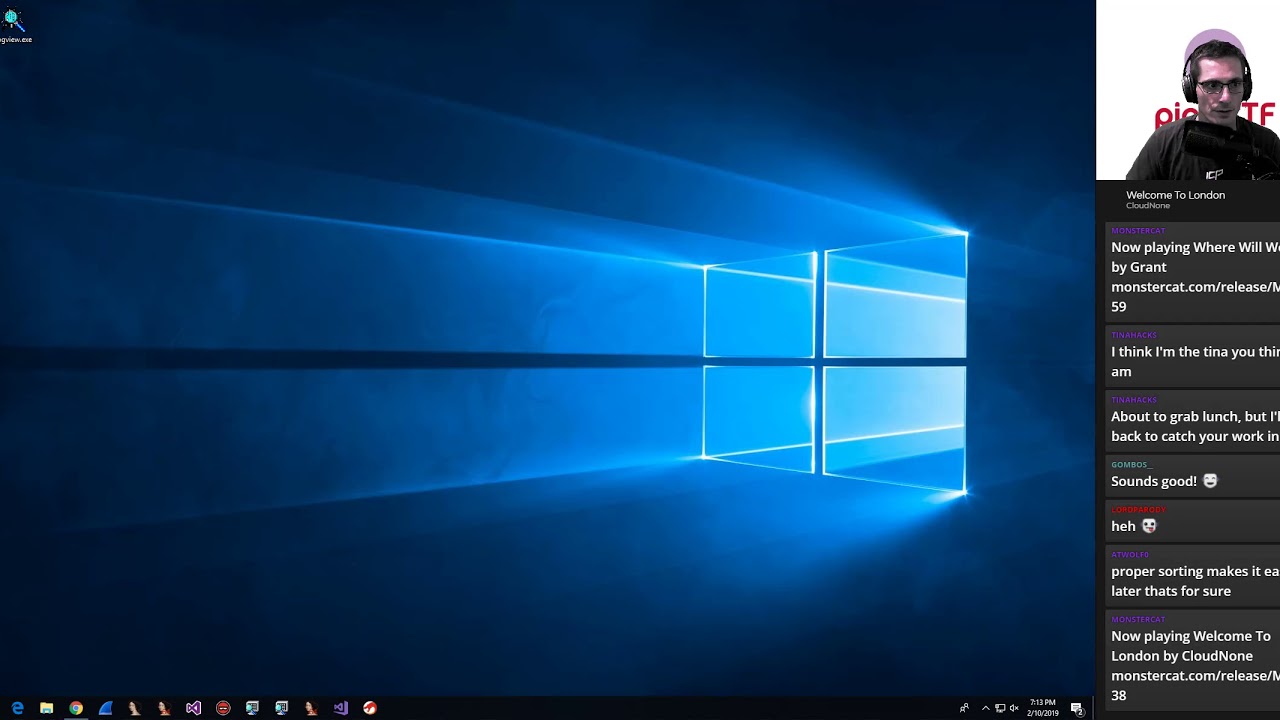Image resolution: width=1280 pixels, height=720 pixels.
Task: Click chat line "by Grant"
Action: point(1139,267)
